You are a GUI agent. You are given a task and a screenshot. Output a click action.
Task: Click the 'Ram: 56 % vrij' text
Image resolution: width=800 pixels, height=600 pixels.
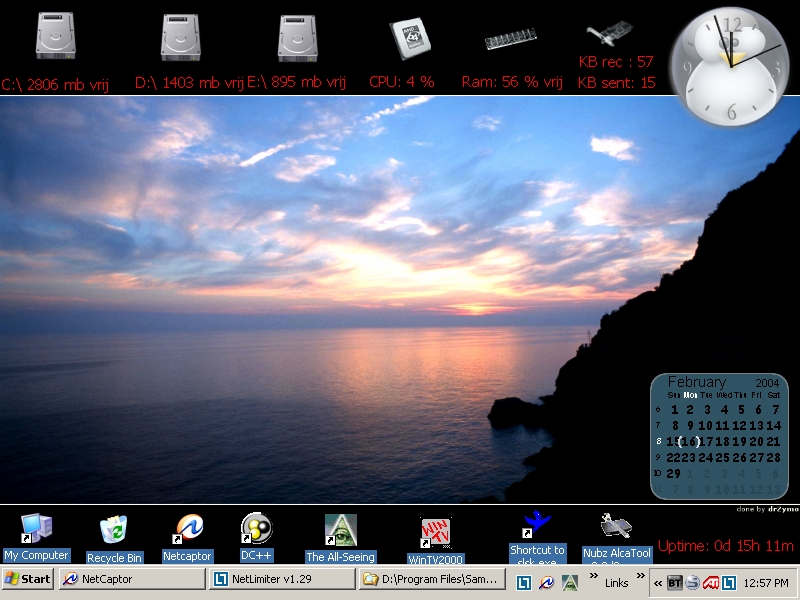(x=512, y=82)
